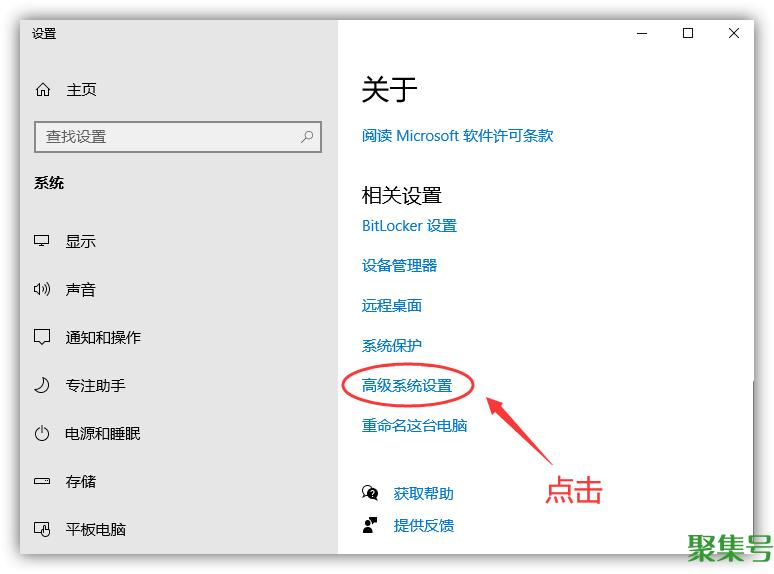Image resolution: width=774 pixels, height=574 pixels.
Task: Open 设备管理器 link
Action: [x=399, y=266]
